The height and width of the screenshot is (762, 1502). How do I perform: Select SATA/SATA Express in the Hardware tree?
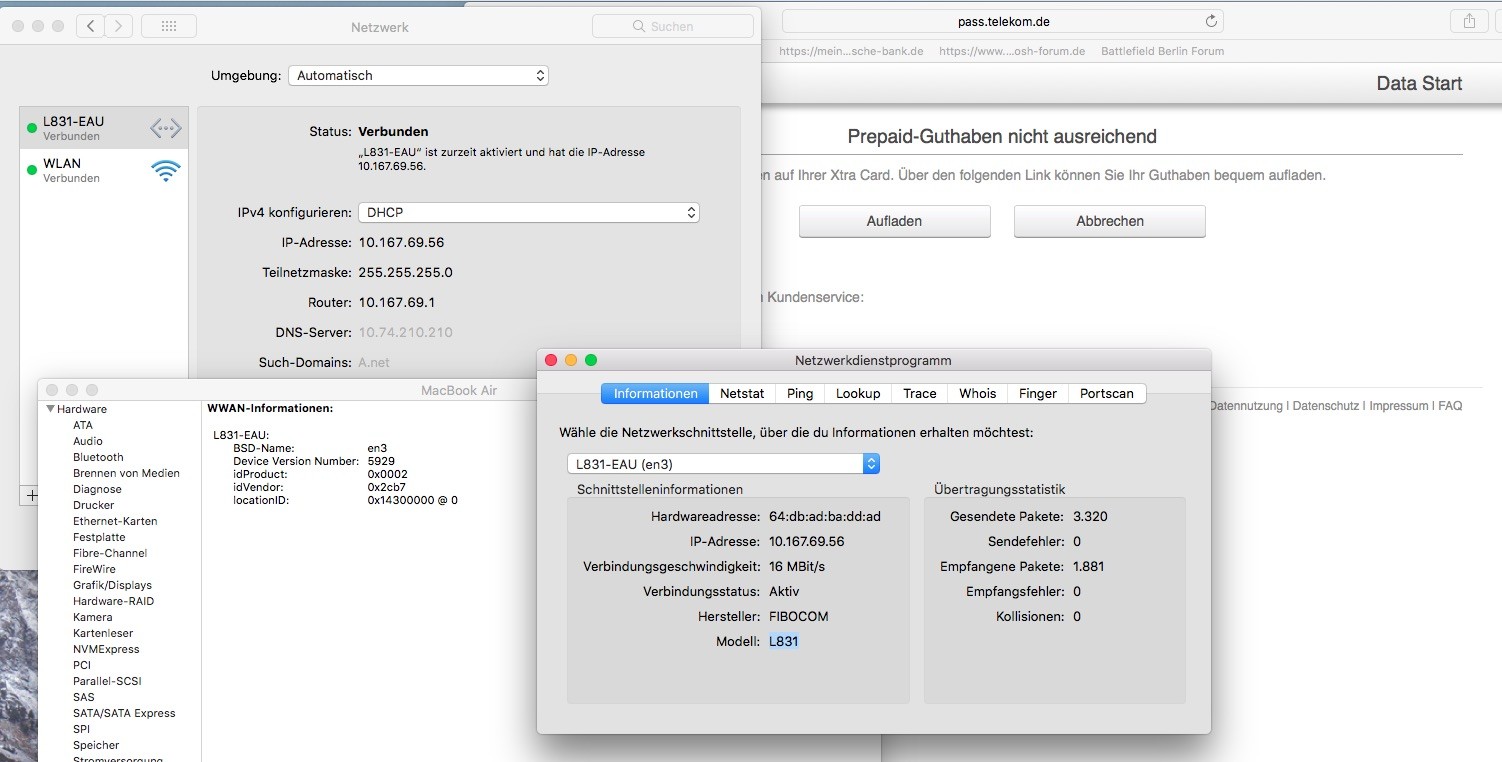coord(124,713)
